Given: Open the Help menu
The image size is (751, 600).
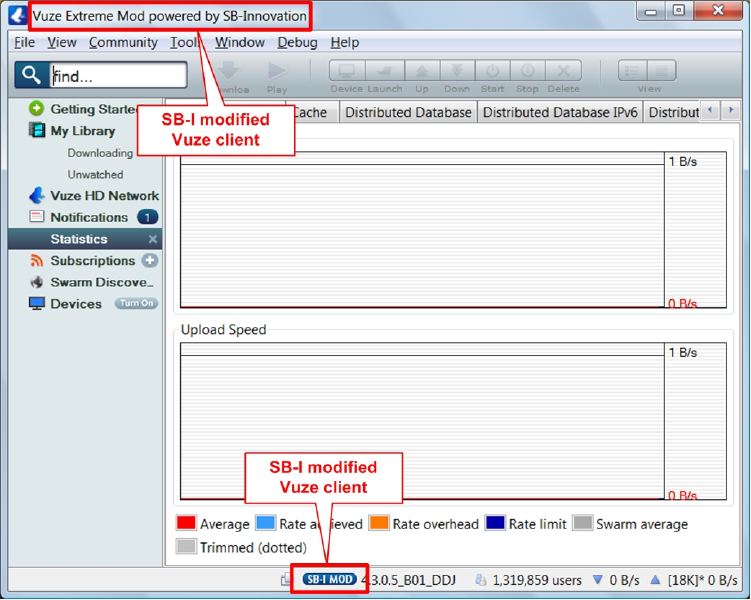Looking at the screenshot, I should click(344, 43).
